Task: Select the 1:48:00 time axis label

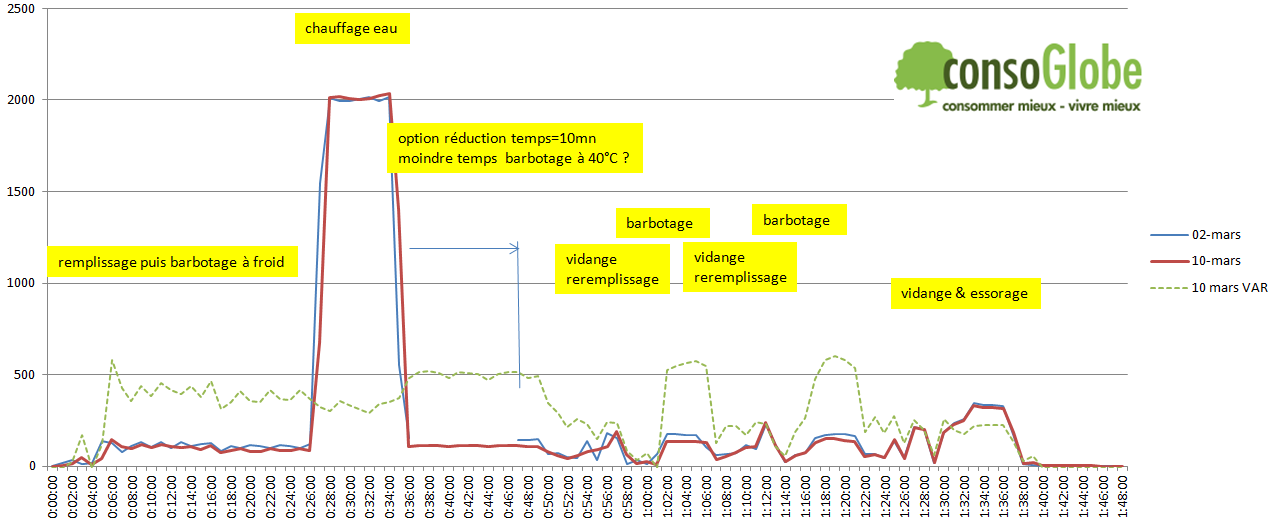Action: coord(1123,498)
